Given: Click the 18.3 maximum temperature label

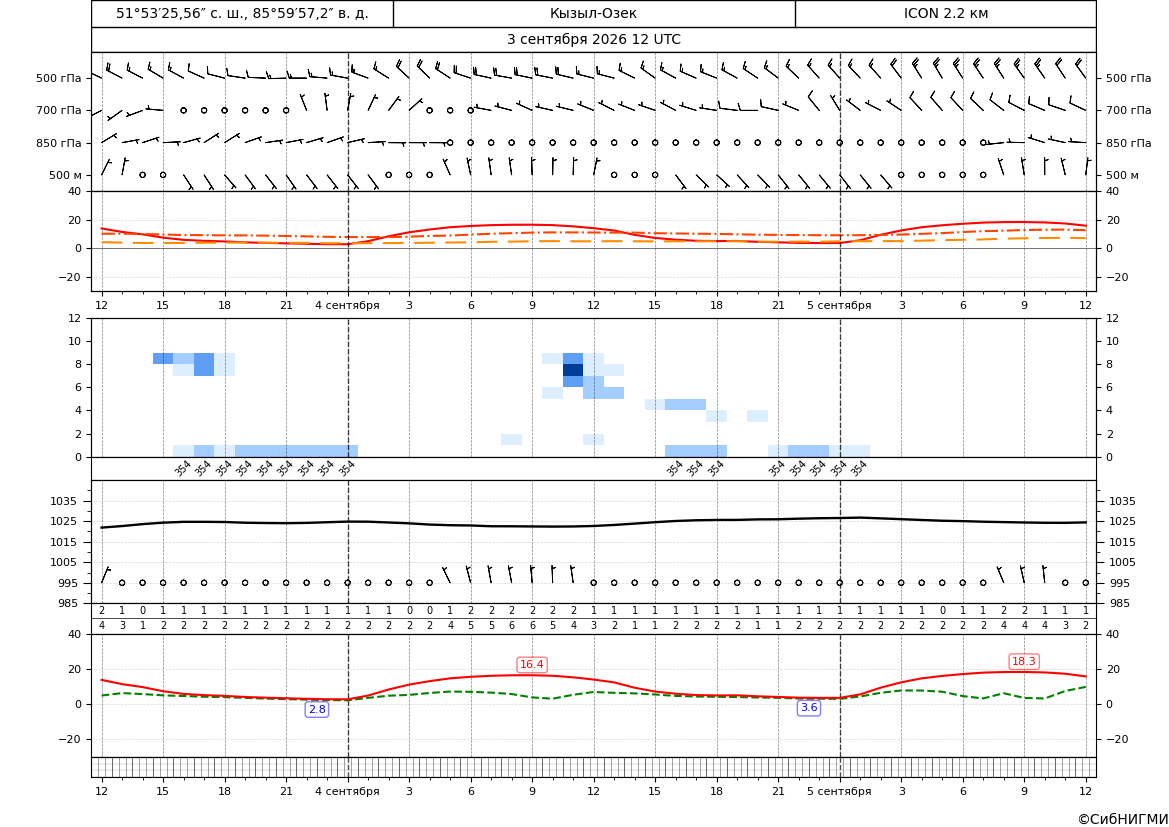Looking at the screenshot, I should [1023, 661].
